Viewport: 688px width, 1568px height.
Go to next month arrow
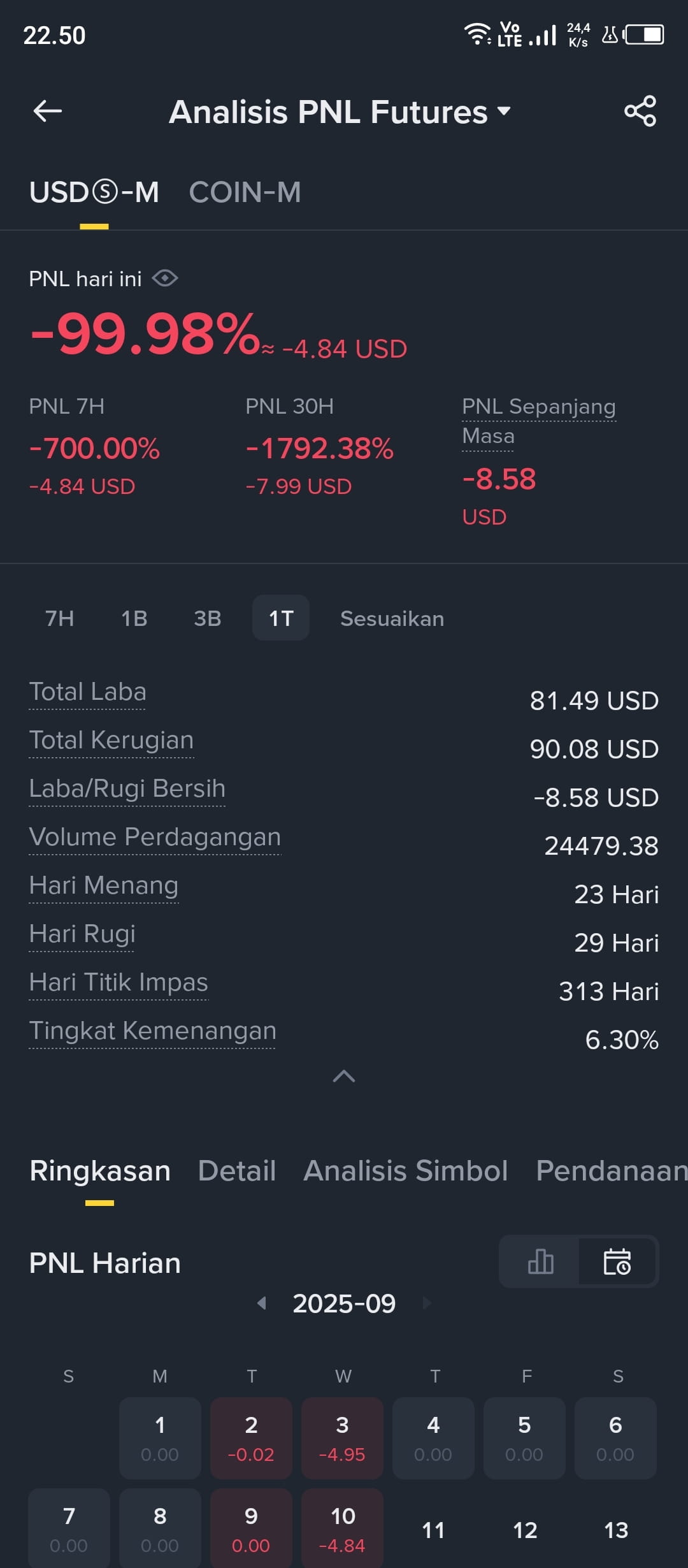(x=427, y=1303)
